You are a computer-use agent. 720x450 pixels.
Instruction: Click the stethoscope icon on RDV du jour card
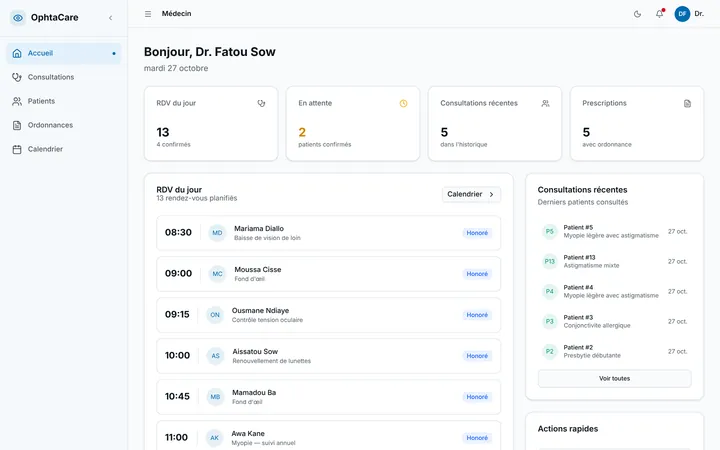(261, 103)
